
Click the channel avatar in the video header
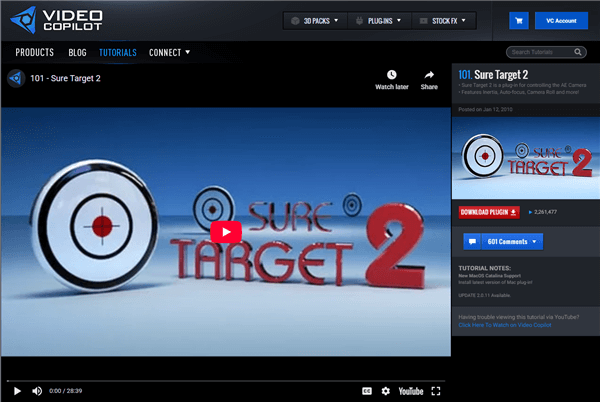[x=16, y=78]
